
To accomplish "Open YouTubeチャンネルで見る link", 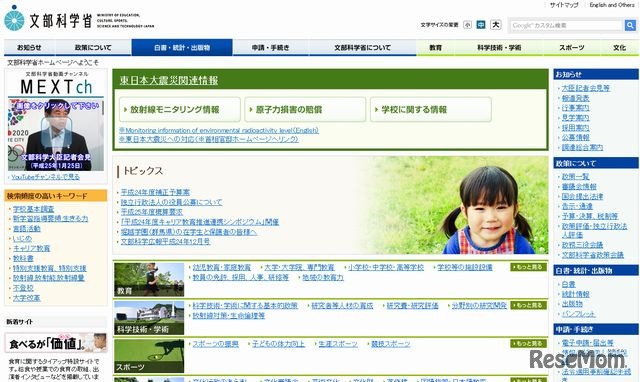I will [45, 177].
